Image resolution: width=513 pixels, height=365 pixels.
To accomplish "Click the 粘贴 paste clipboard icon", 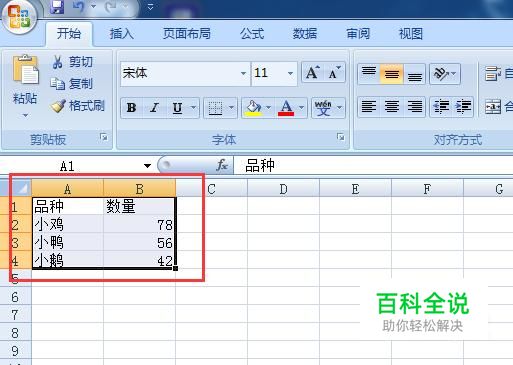I will 25,69.
